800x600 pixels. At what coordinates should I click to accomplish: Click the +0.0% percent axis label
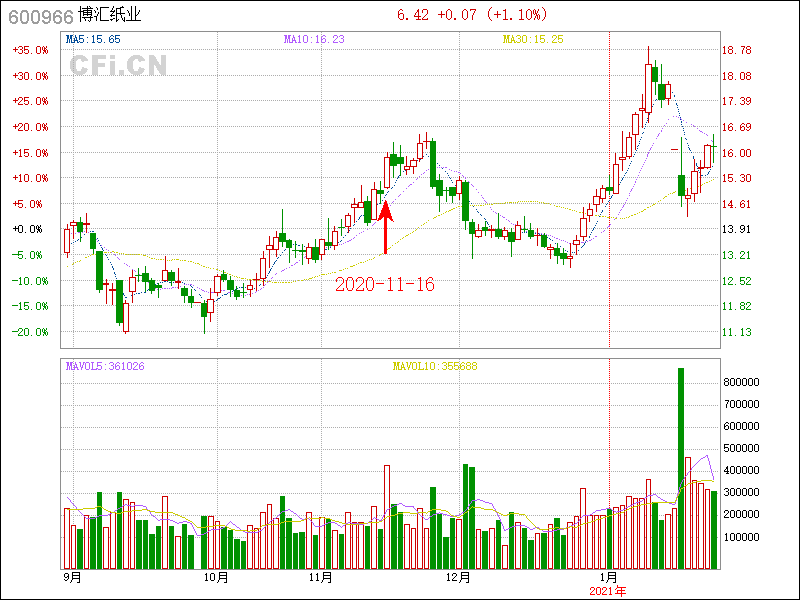click(x=28, y=230)
